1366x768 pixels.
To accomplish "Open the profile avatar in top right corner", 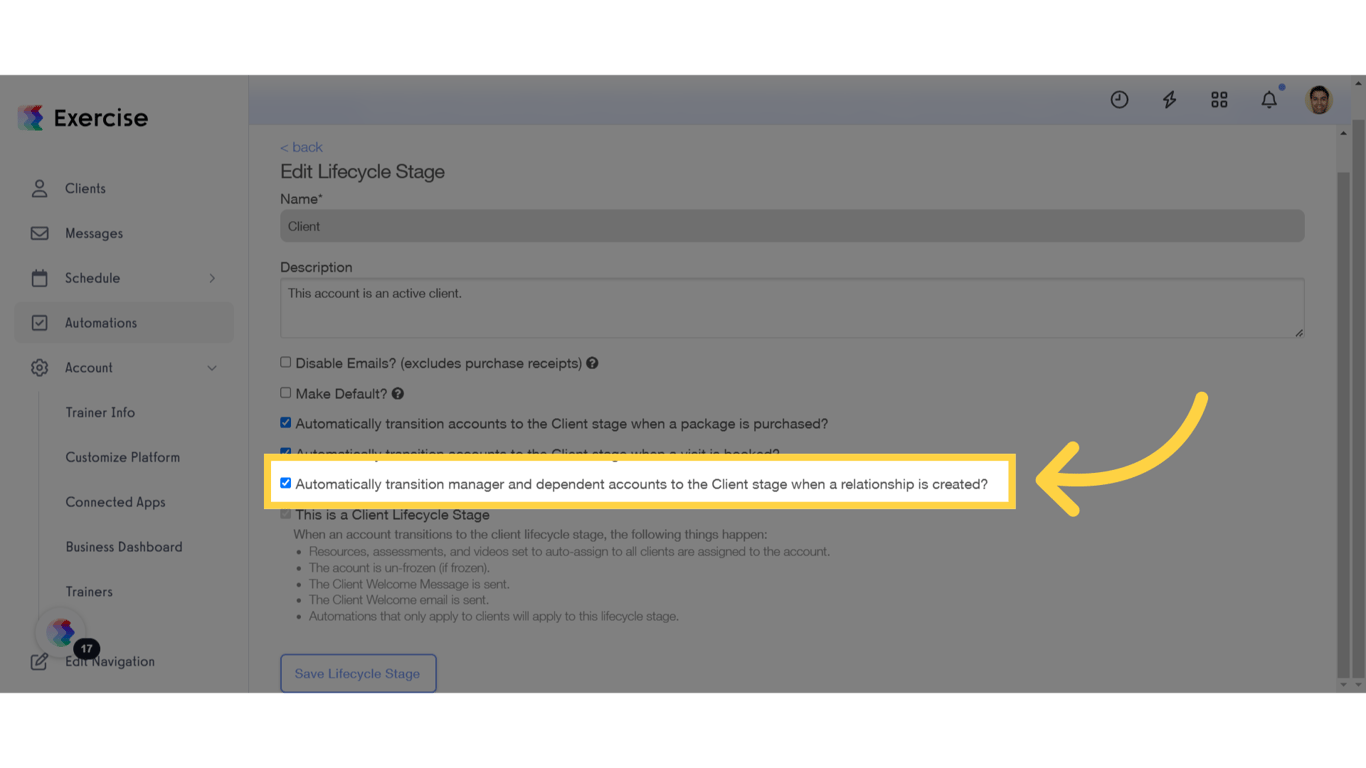I will [1319, 99].
